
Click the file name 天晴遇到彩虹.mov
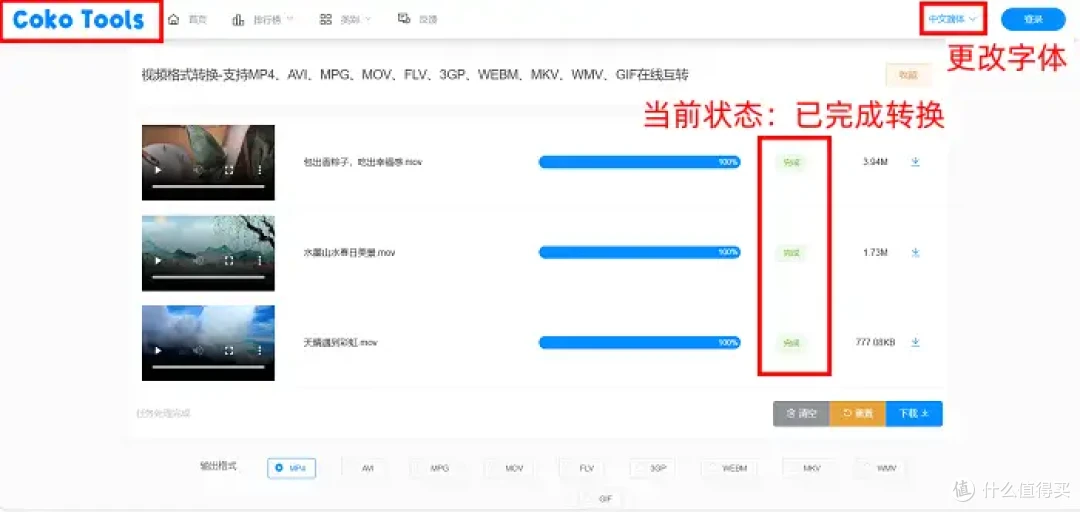coord(340,342)
